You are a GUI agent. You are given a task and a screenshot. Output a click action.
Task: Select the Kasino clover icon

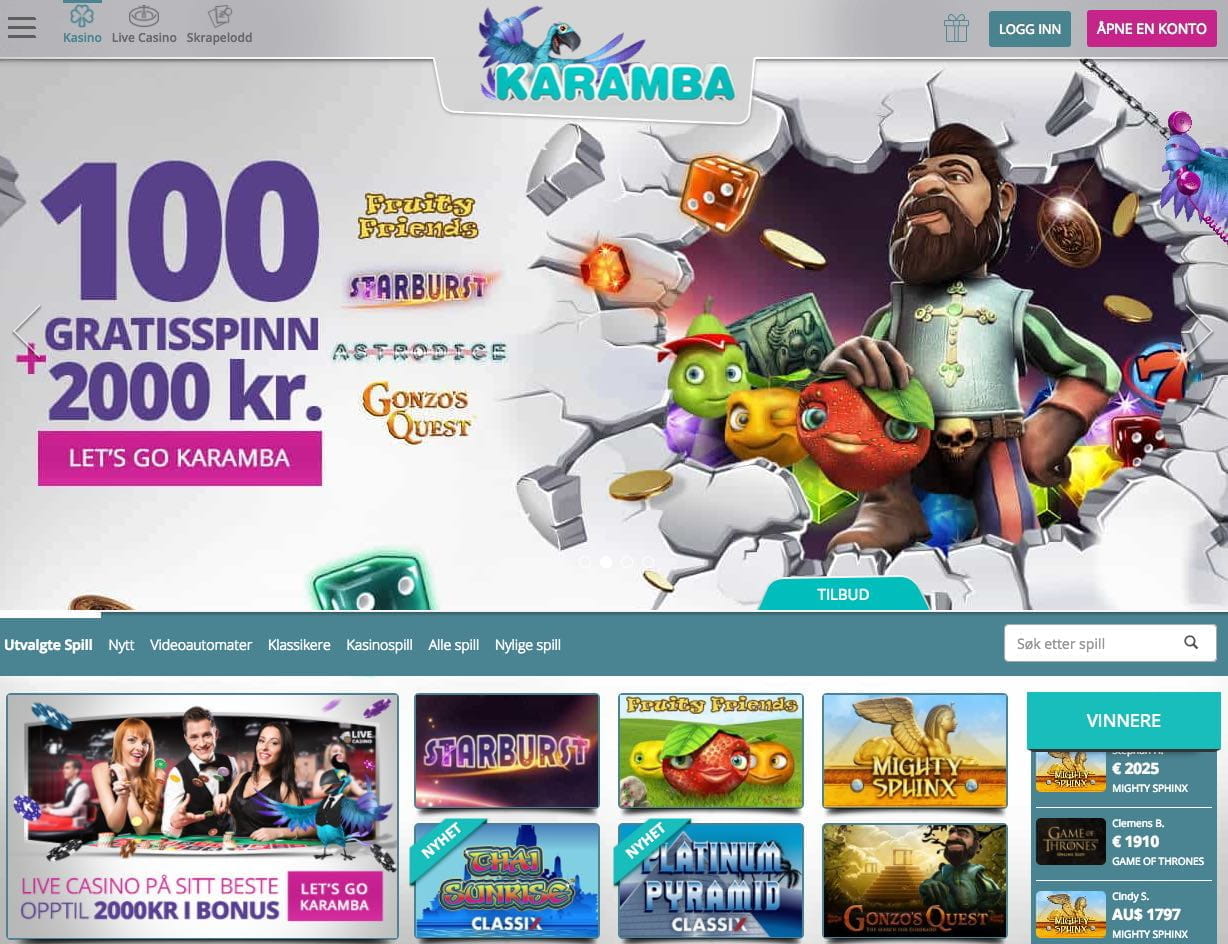[x=82, y=16]
